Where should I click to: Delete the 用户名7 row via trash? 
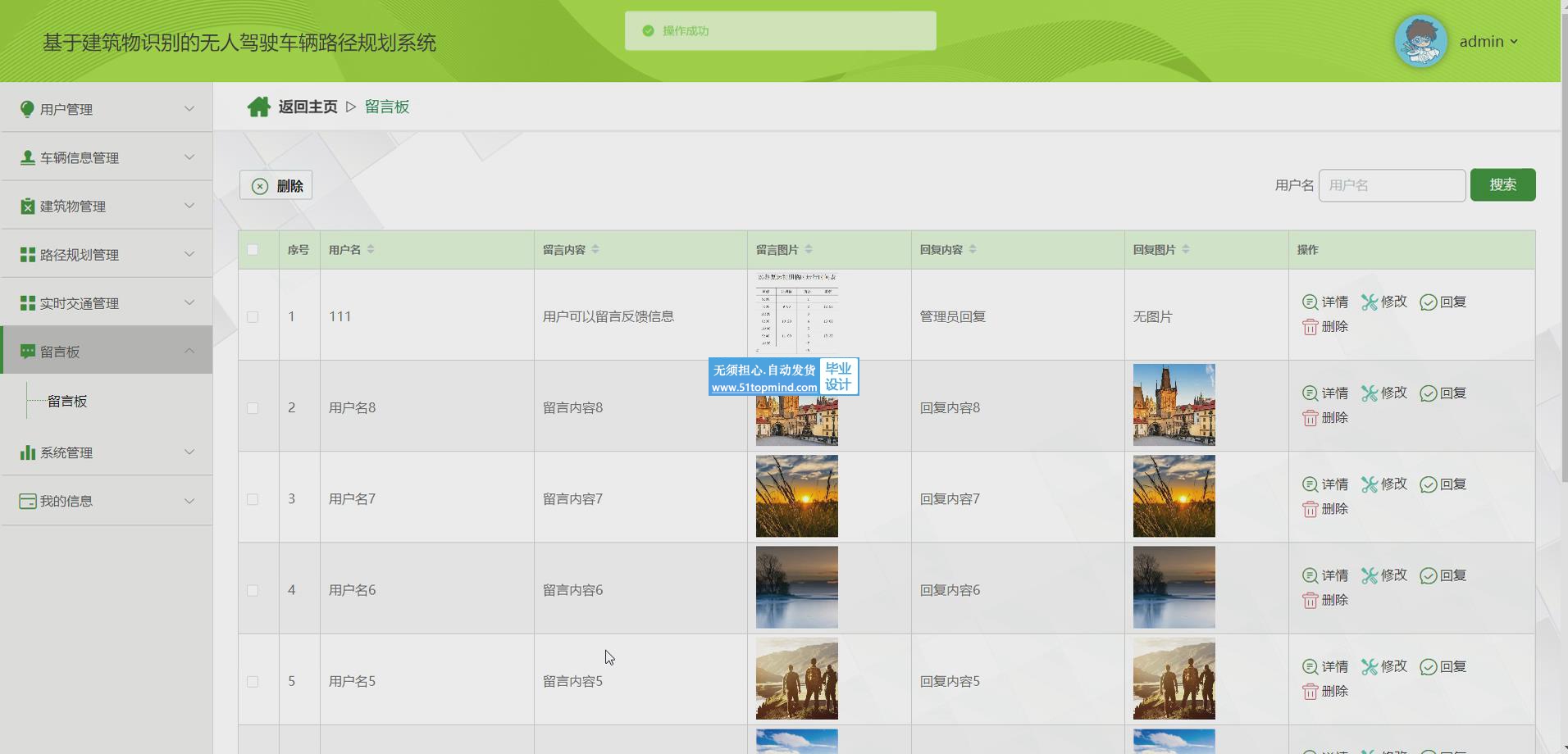[1325, 508]
